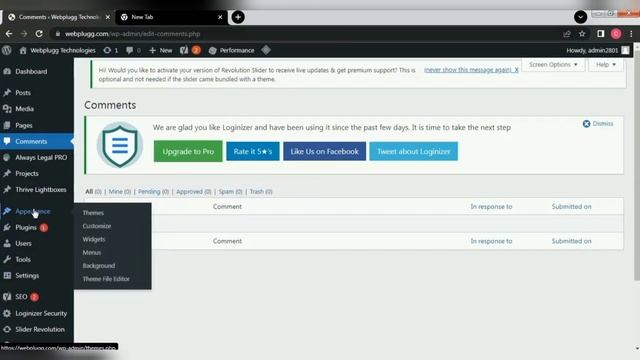Filter comments by Mine
The image size is (640, 360).
coord(120,191)
